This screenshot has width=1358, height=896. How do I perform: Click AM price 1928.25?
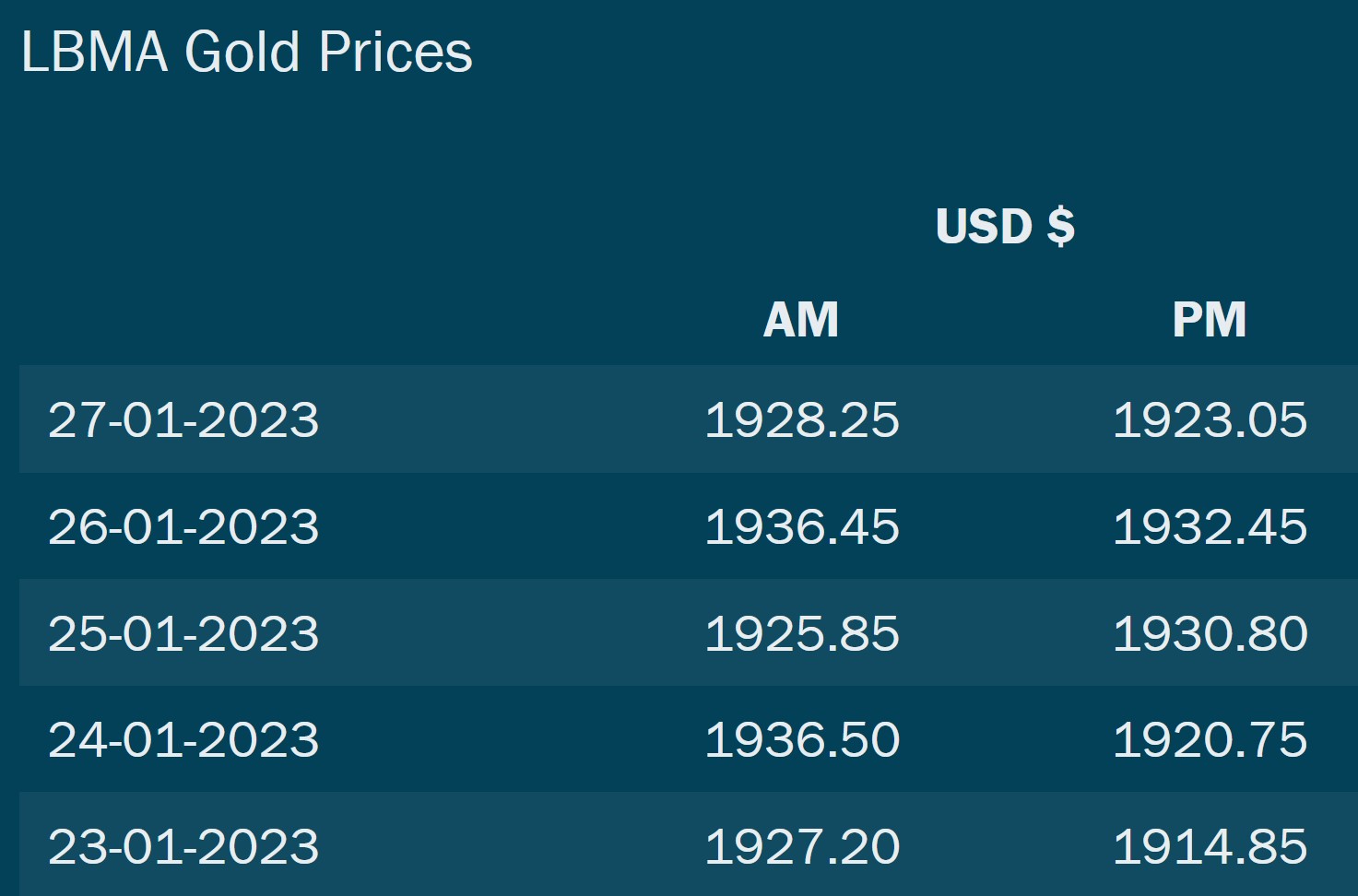pyautogui.click(x=801, y=419)
